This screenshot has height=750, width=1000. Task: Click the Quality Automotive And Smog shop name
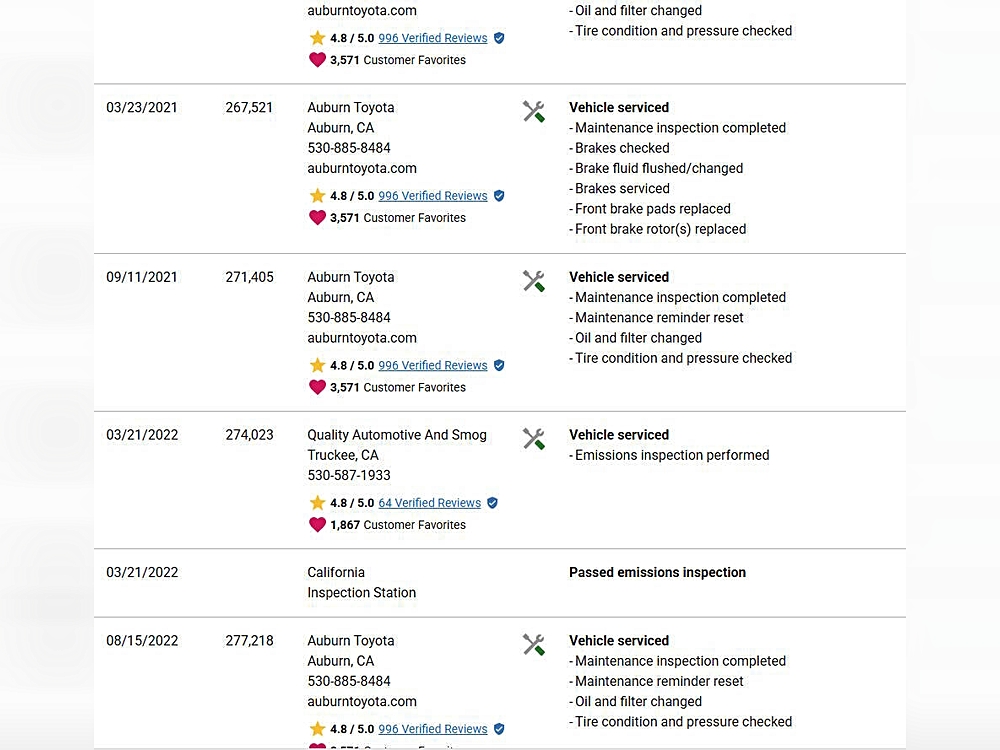[397, 435]
